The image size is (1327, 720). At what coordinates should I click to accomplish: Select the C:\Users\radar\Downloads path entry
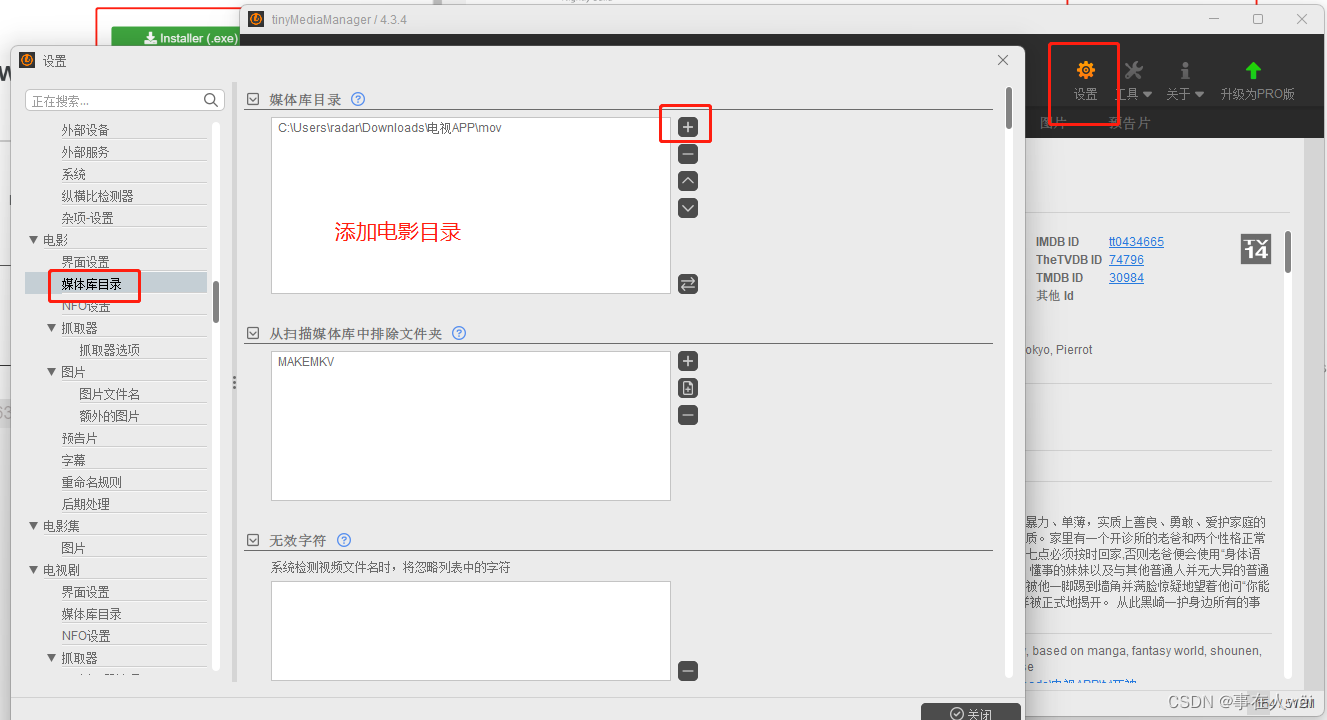point(389,128)
